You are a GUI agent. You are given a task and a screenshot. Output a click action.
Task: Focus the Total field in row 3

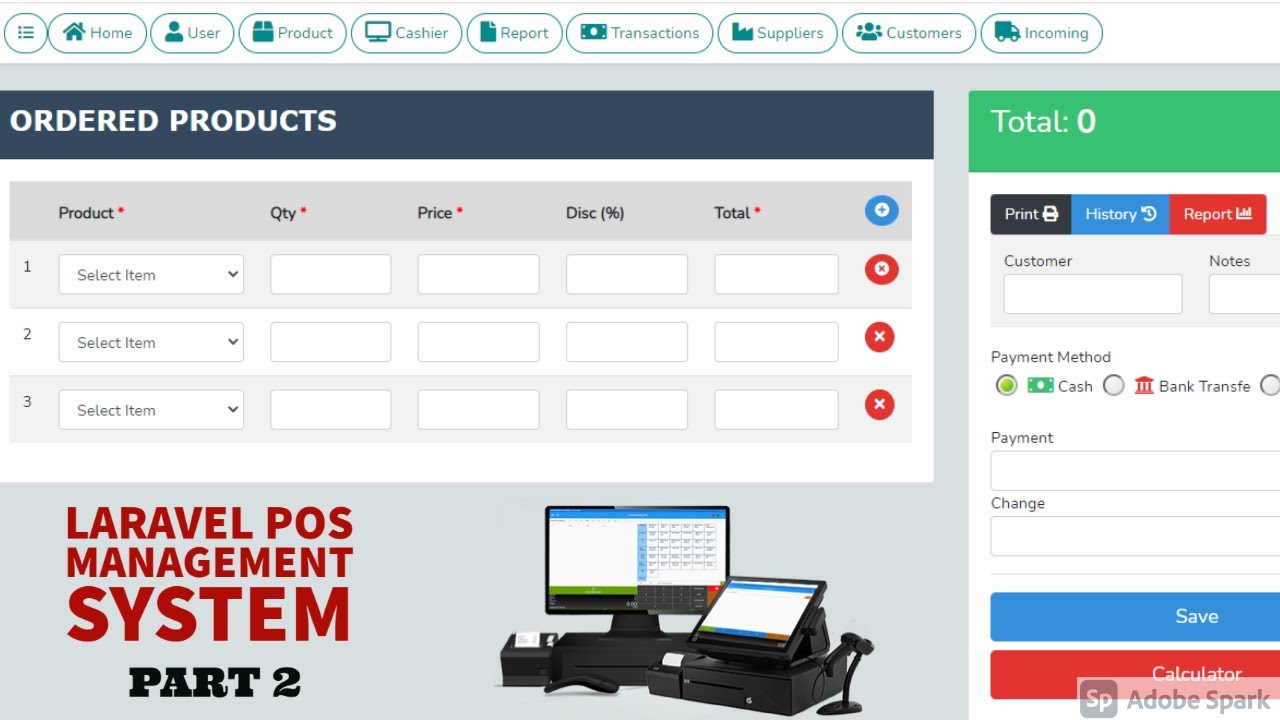click(776, 410)
